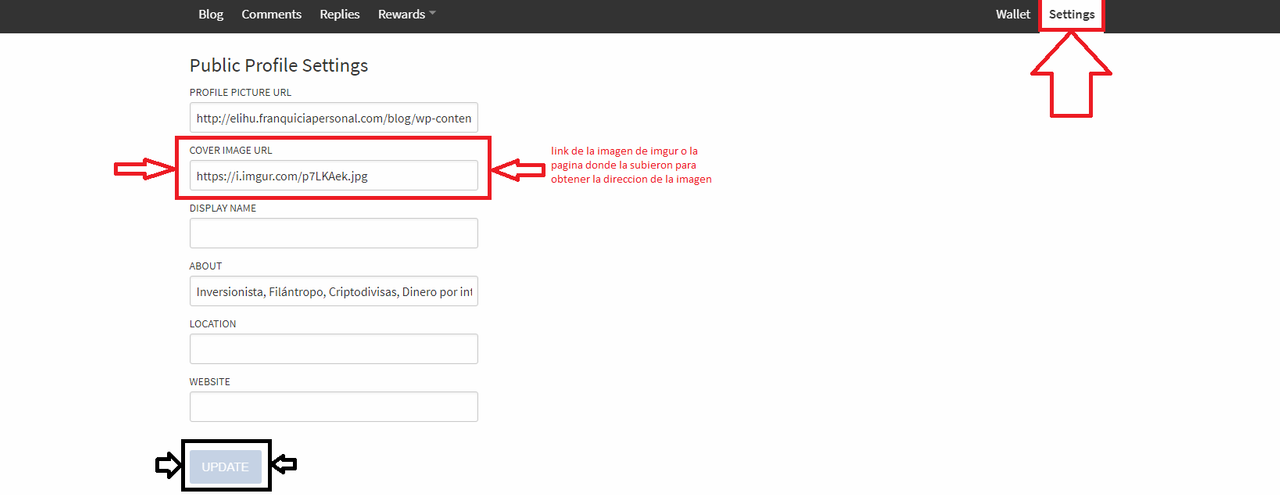
Task: Click the Update button
Action: 225,466
